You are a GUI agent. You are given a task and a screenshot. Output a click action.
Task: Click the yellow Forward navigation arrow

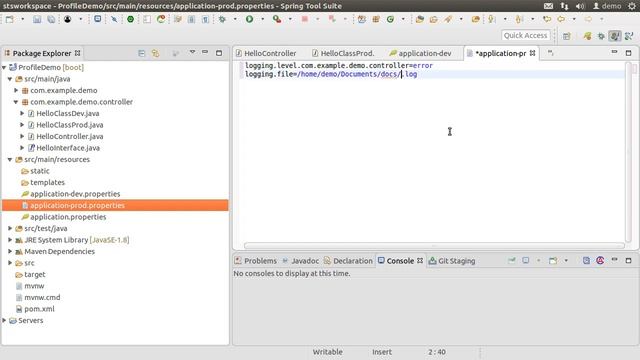pyautogui.click(x=588, y=19)
